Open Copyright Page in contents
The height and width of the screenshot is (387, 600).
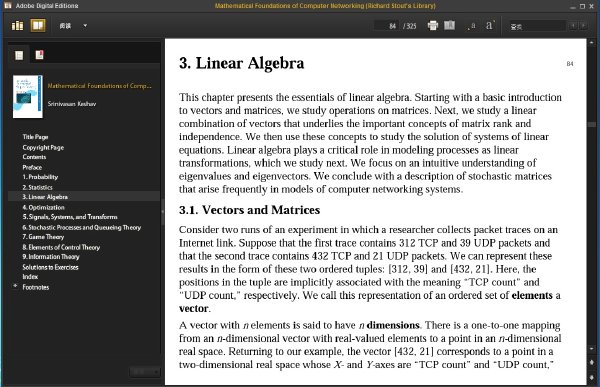point(43,147)
